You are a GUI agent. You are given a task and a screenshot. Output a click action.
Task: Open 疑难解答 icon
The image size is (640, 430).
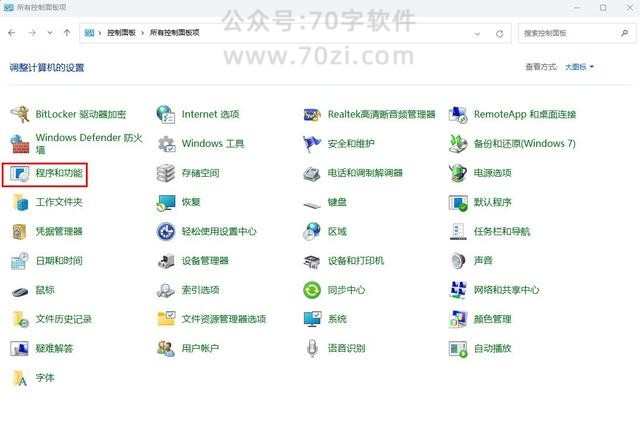click(x=19, y=349)
